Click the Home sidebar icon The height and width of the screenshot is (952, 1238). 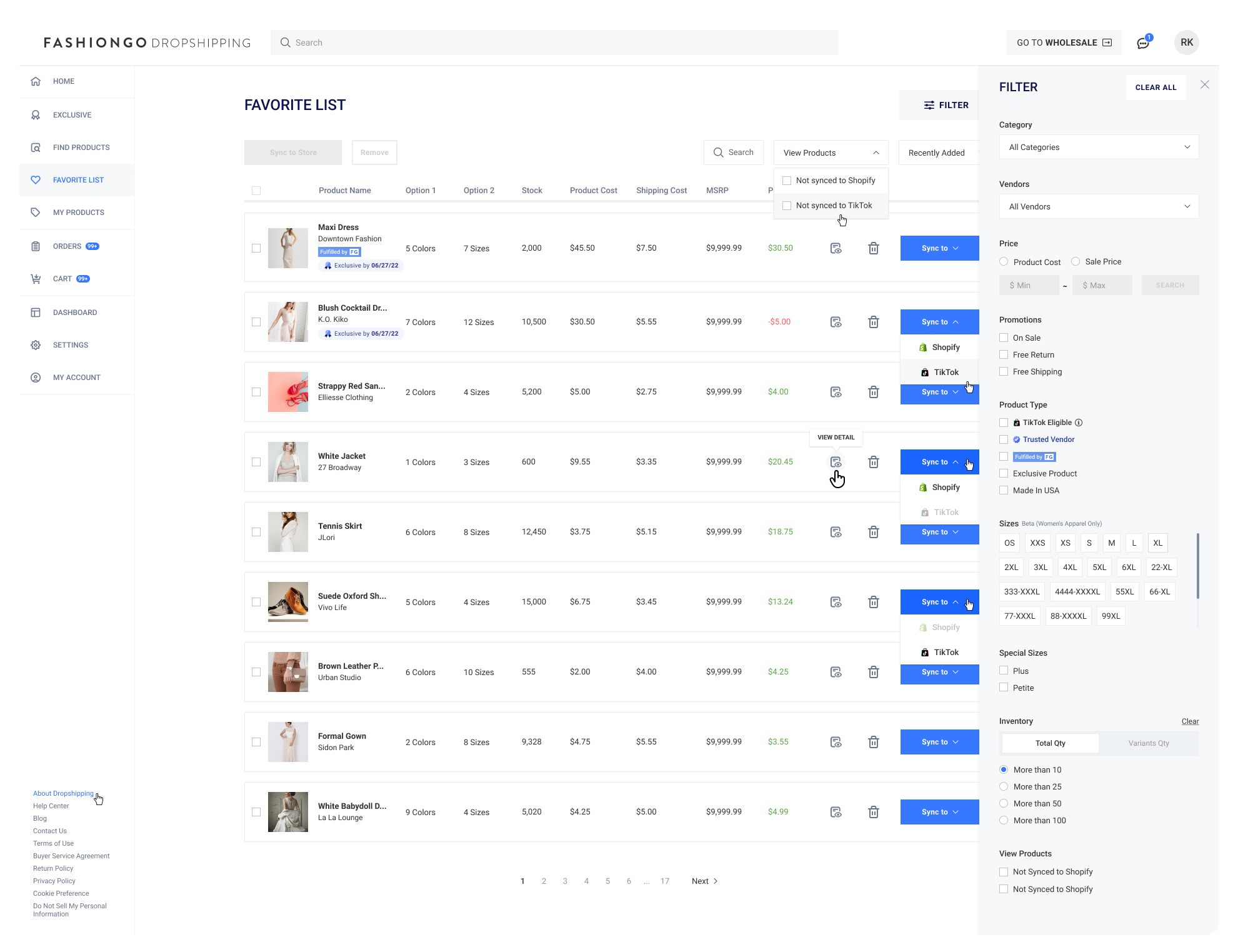point(36,81)
